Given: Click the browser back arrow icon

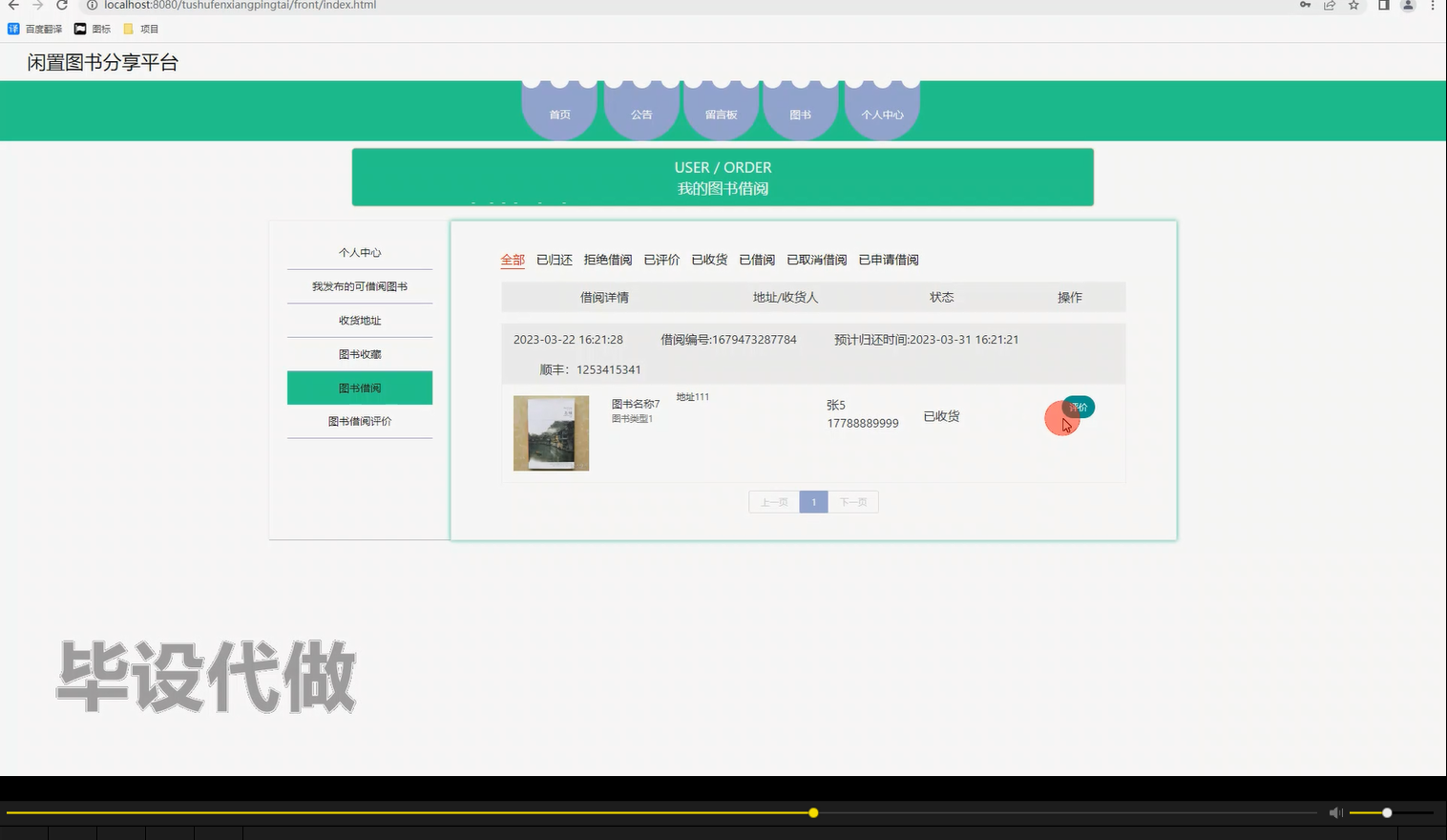Looking at the screenshot, I should (x=12, y=6).
